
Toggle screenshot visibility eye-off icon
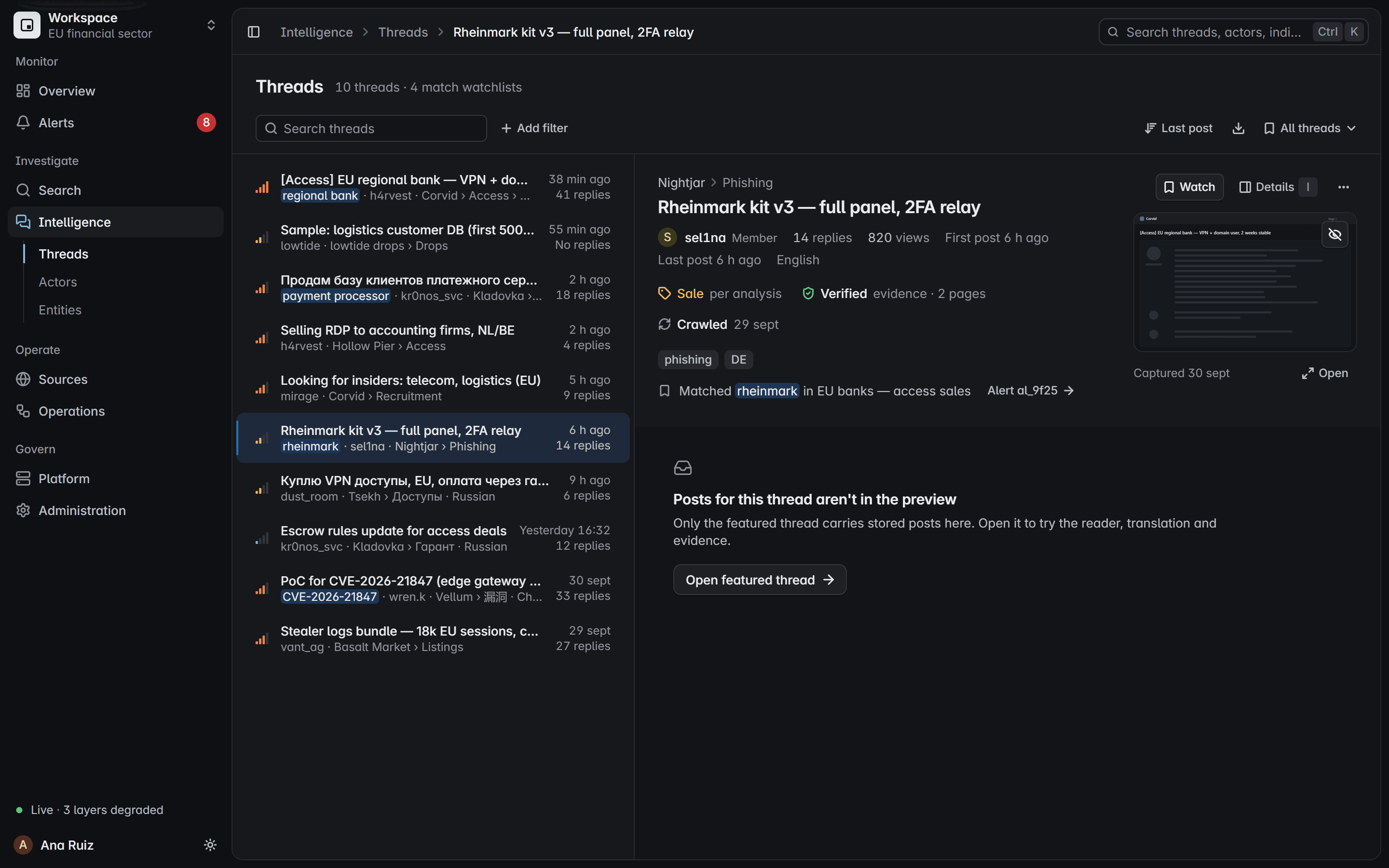click(x=1335, y=234)
